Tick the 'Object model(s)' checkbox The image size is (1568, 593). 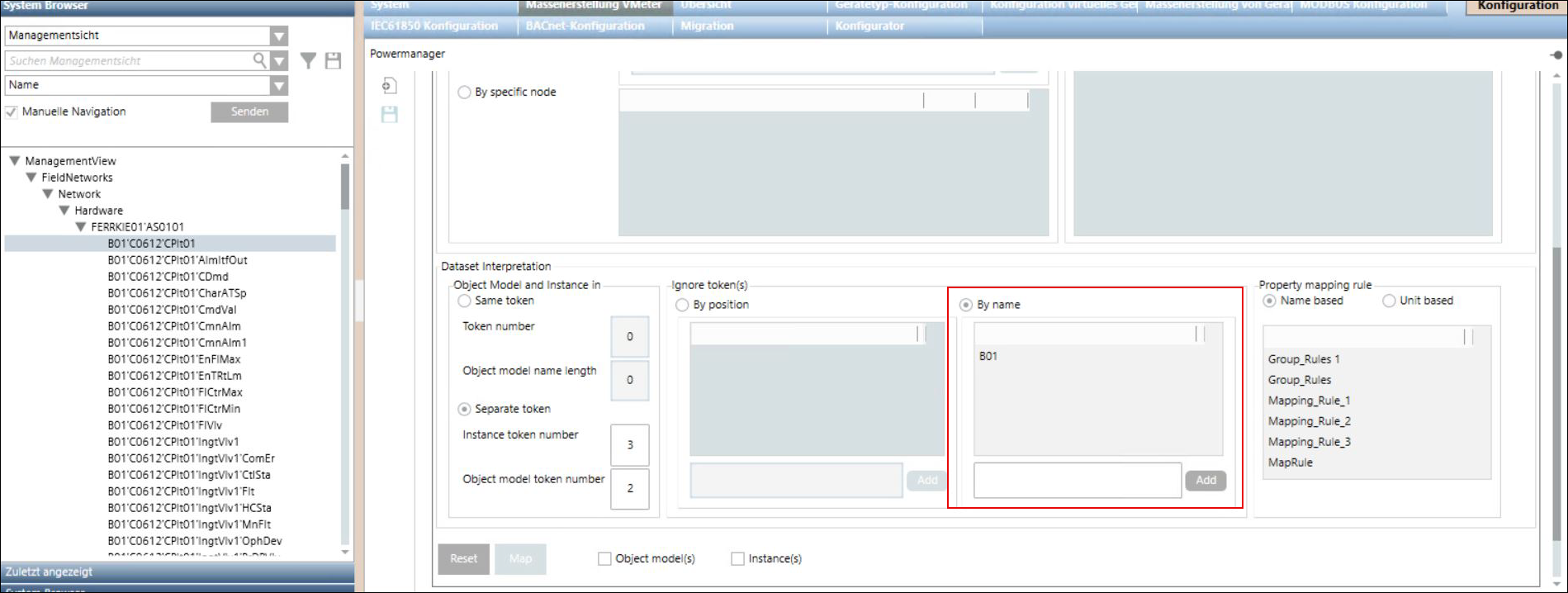coord(604,559)
